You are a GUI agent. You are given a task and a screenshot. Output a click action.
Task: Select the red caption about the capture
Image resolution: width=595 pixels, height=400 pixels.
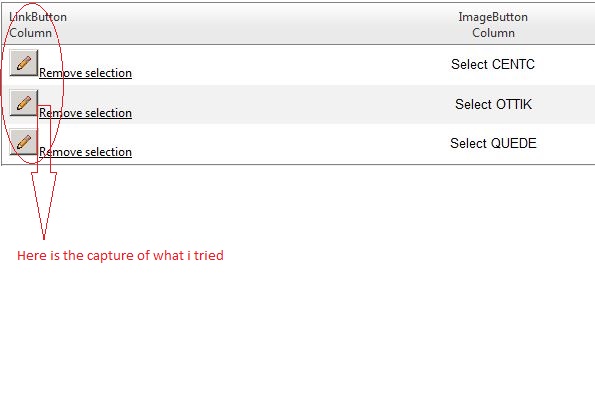120,255
